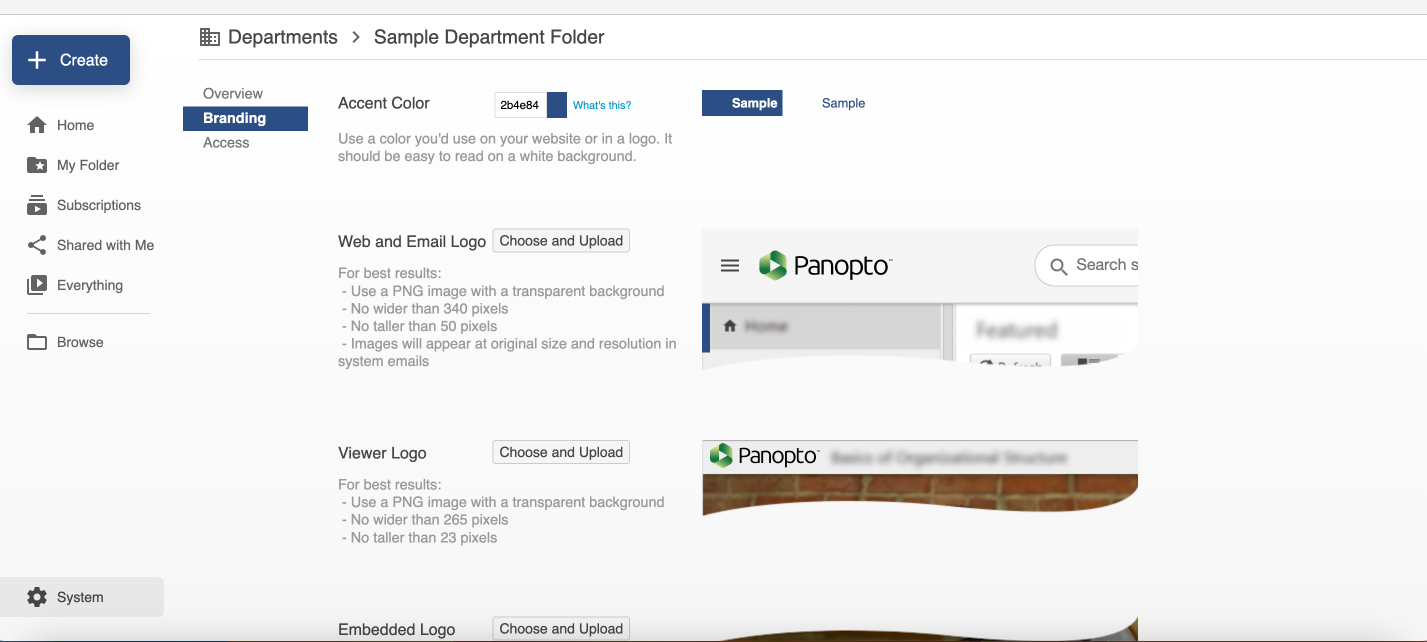Open the Everything play icon
Image resolution: width=1427 pixels, height=642 pixels.
pyautogui.click(x=37, y=285)
